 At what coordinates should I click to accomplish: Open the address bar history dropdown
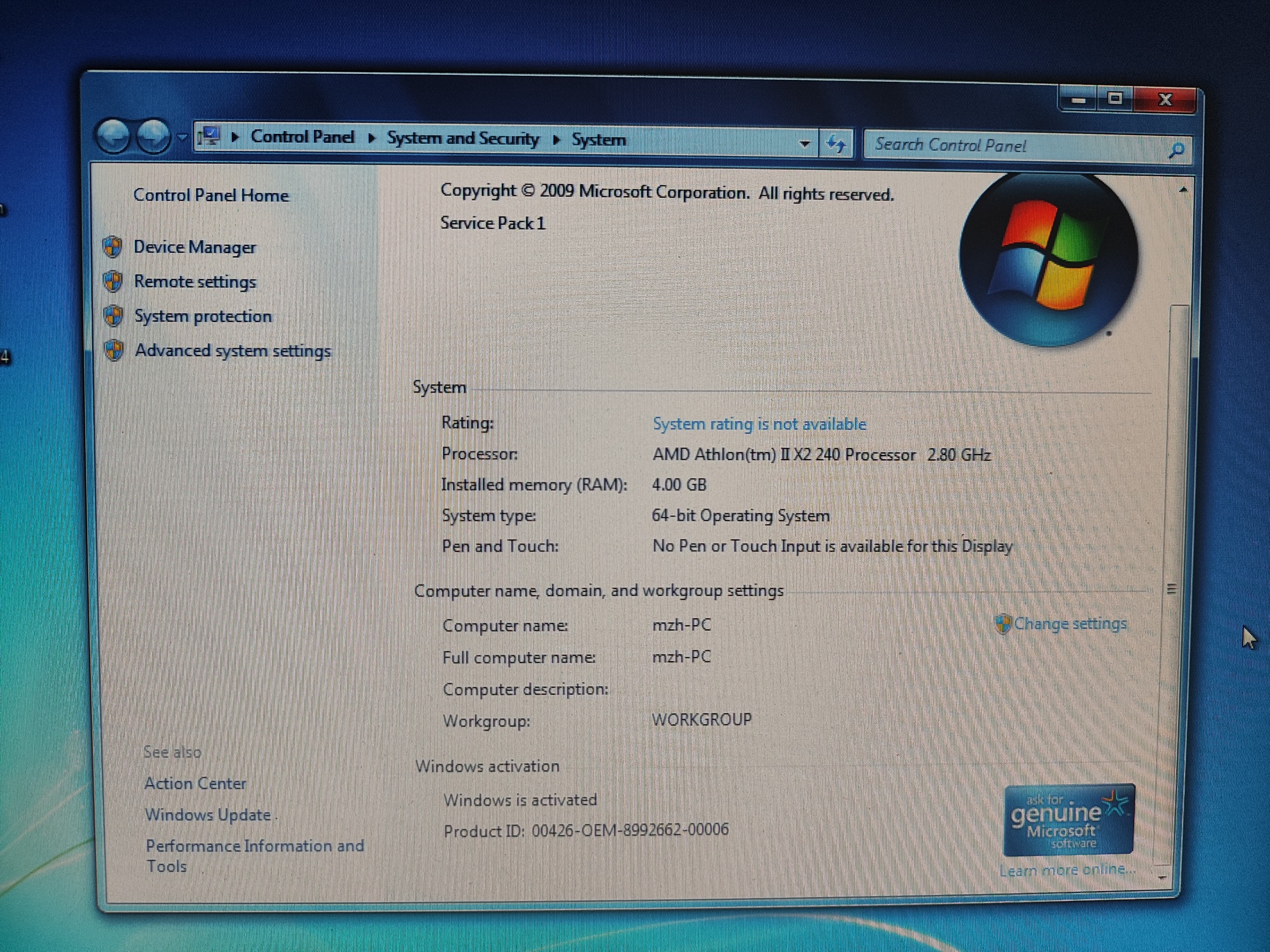click(805, 143)
